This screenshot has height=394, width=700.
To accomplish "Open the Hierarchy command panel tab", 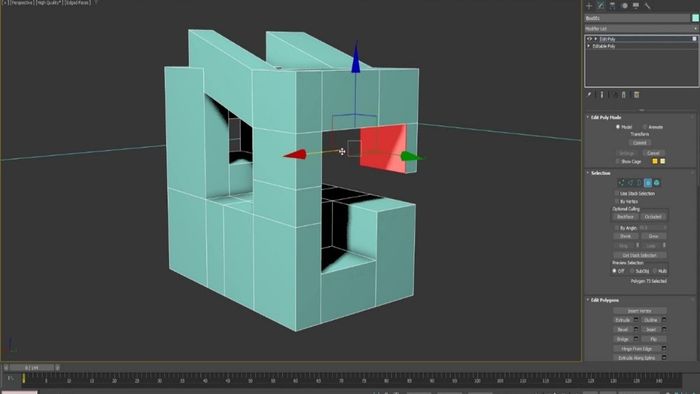I will (x=612, y=6).
